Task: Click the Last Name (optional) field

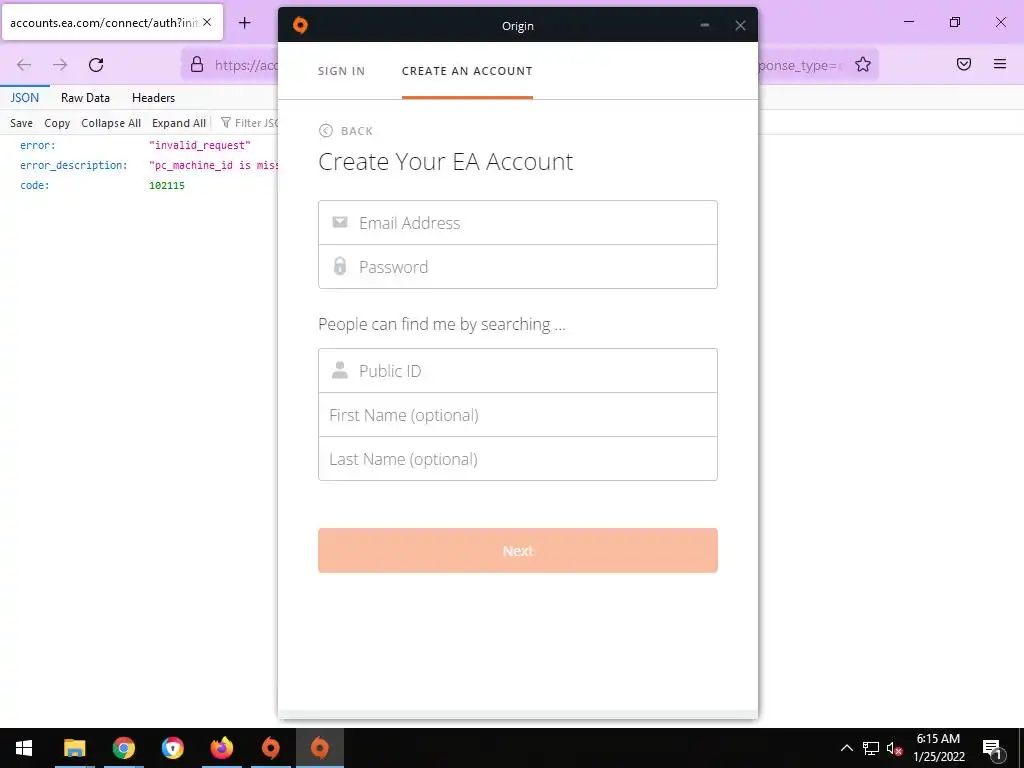Action: 518,458
